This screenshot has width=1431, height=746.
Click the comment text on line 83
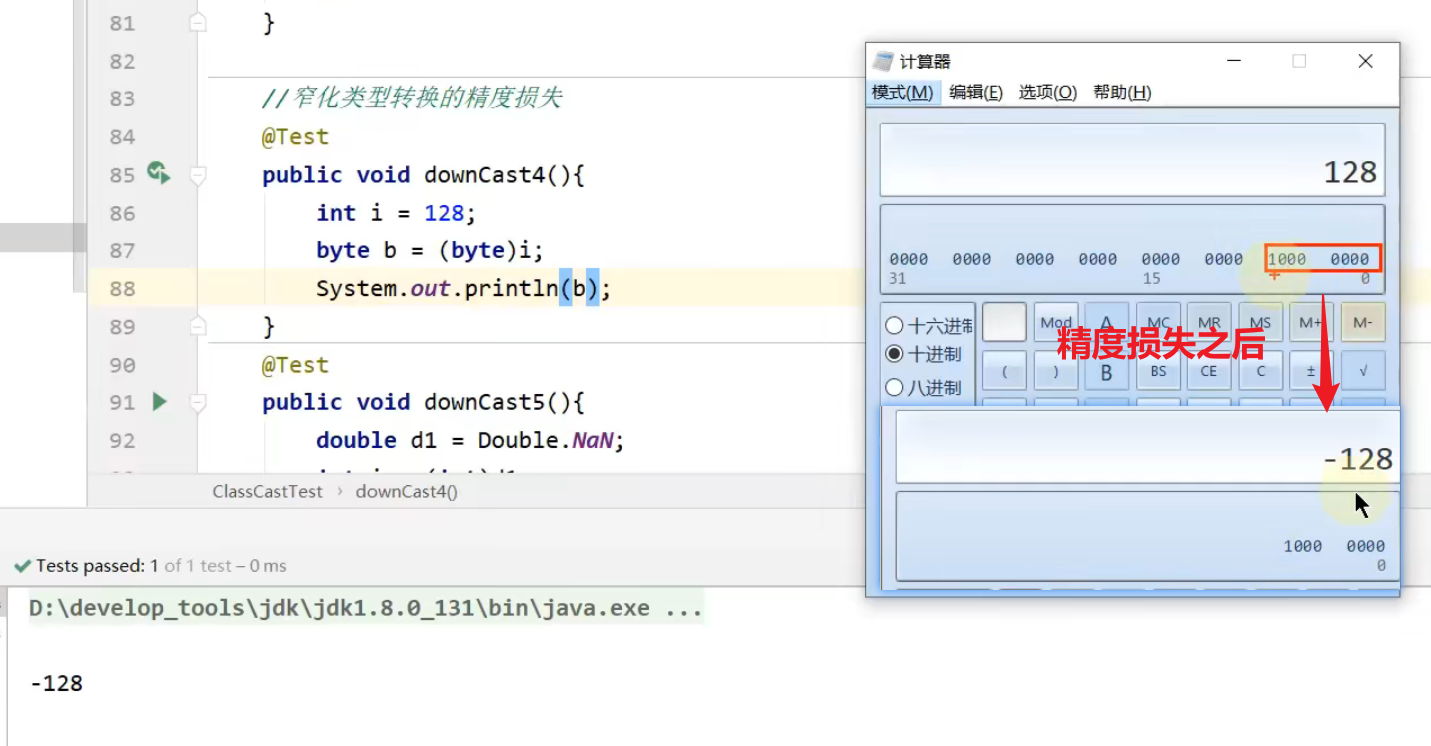pyautogui.click(x=412, y=98)
